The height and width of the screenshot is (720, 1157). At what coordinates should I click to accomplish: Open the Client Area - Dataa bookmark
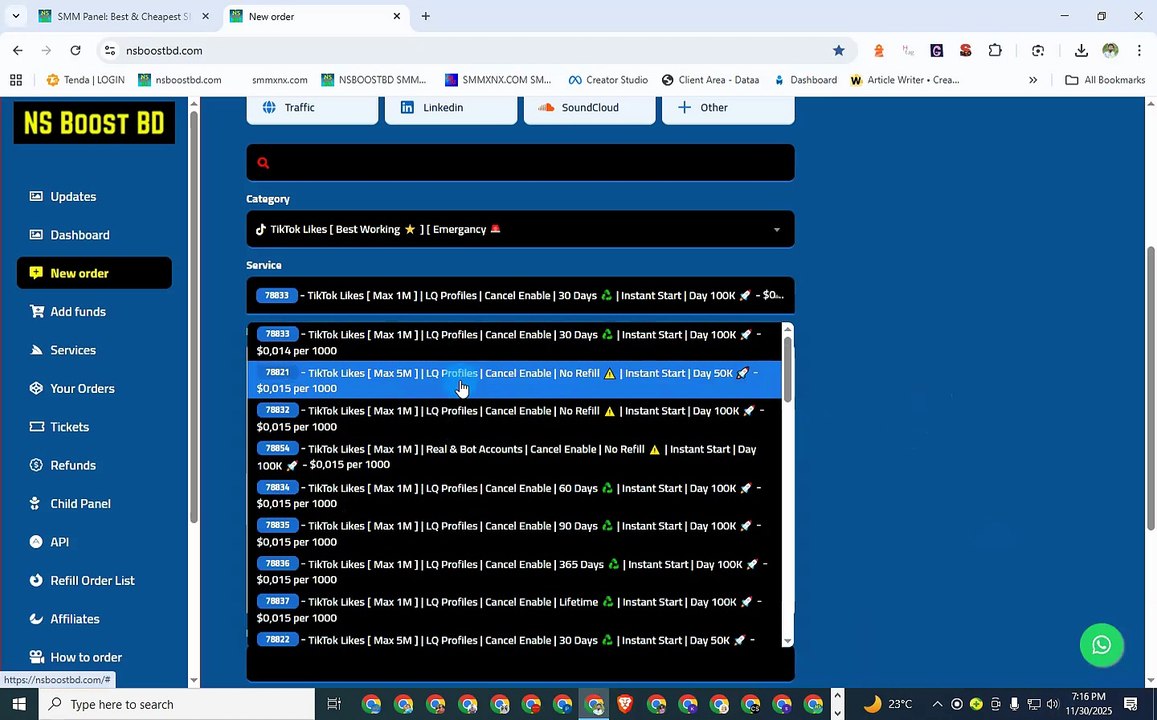[710, 80]
